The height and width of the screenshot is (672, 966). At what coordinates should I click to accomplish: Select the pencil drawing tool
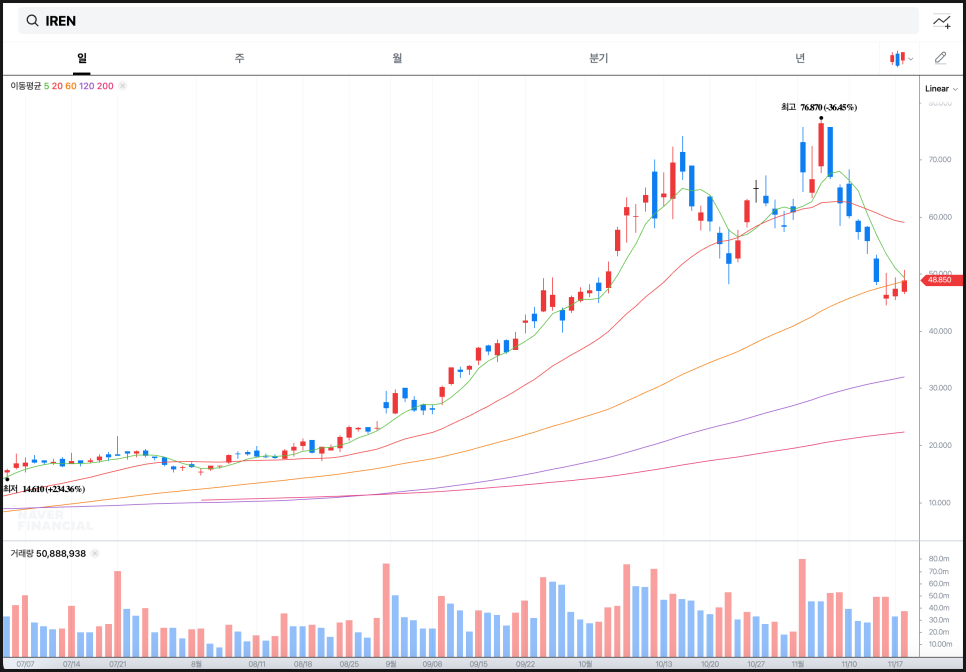940,58
